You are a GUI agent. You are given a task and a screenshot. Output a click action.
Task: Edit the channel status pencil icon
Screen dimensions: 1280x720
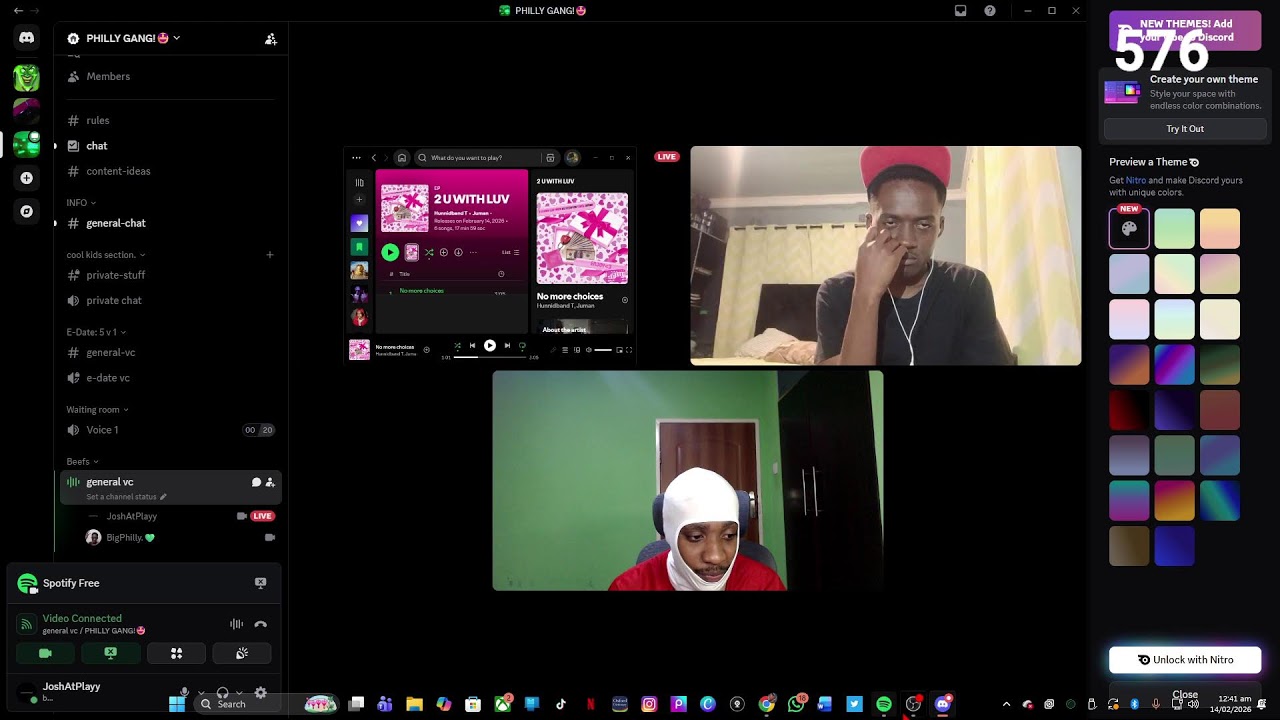tap(163, 497)
